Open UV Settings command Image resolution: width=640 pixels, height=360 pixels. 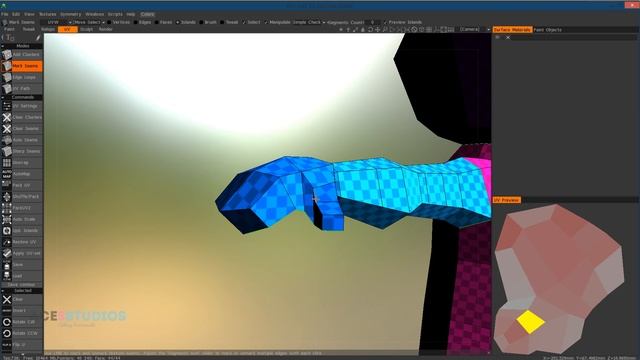pos(22,106)
